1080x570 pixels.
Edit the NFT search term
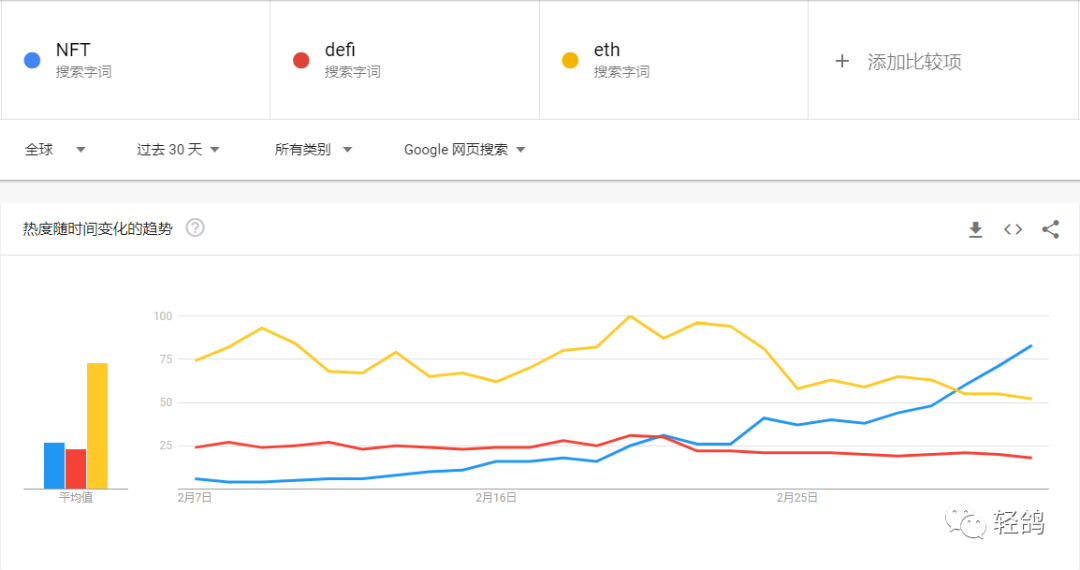(x=73, y=50)
